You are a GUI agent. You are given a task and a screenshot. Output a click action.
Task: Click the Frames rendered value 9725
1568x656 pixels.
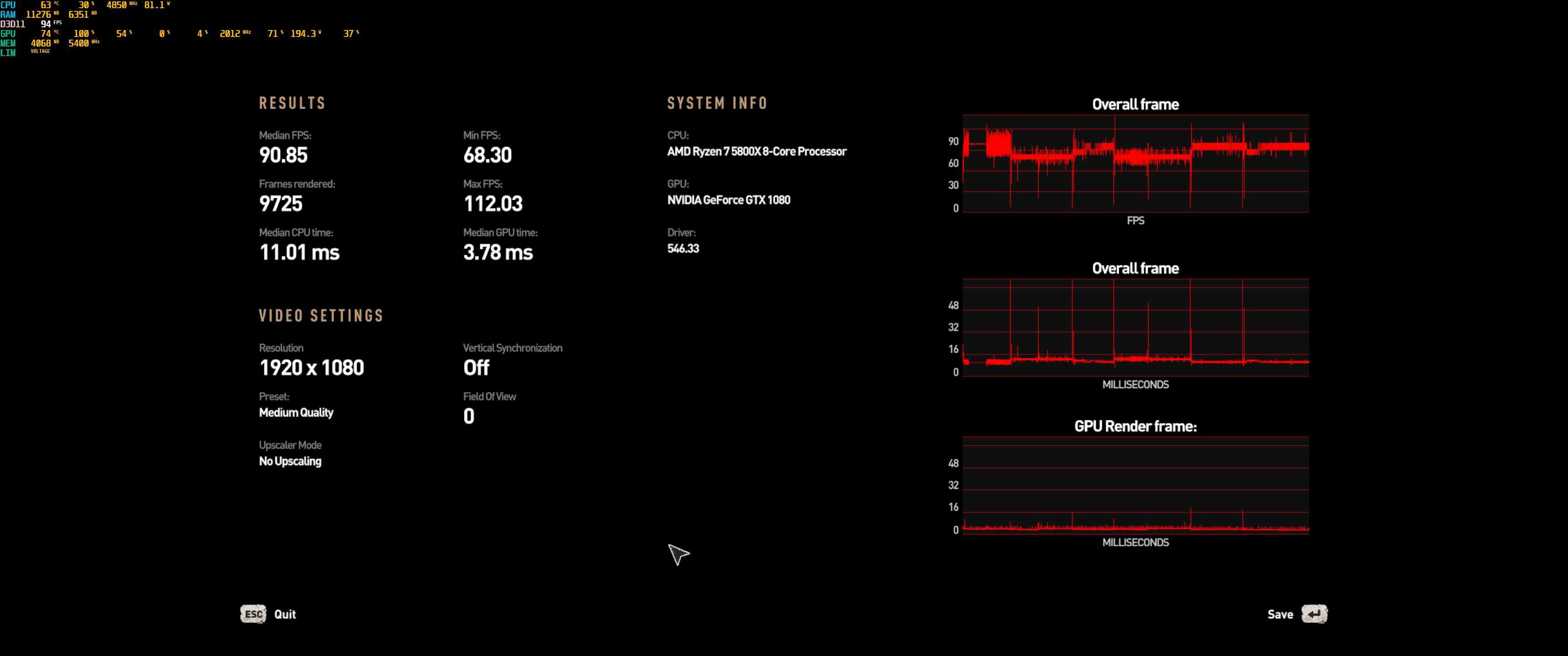point(281,204)
